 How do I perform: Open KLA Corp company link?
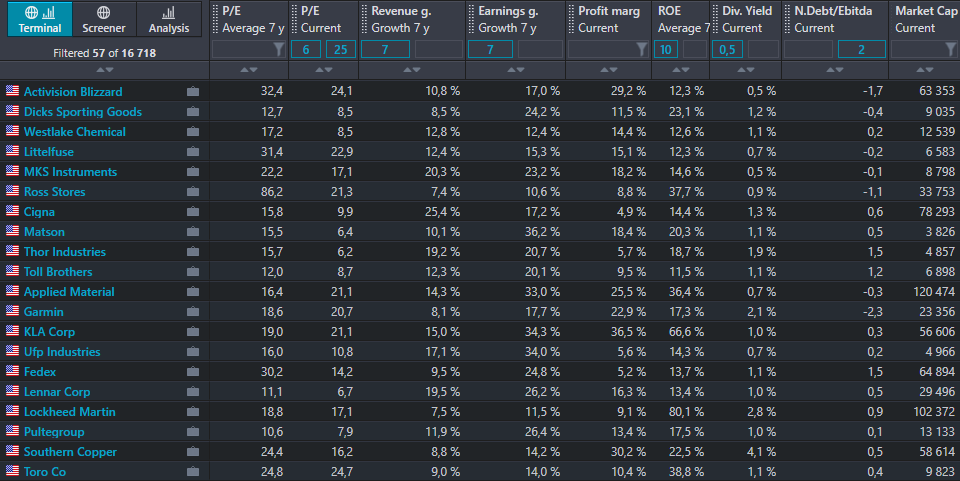pyautogui.click(x=49, y=332)
